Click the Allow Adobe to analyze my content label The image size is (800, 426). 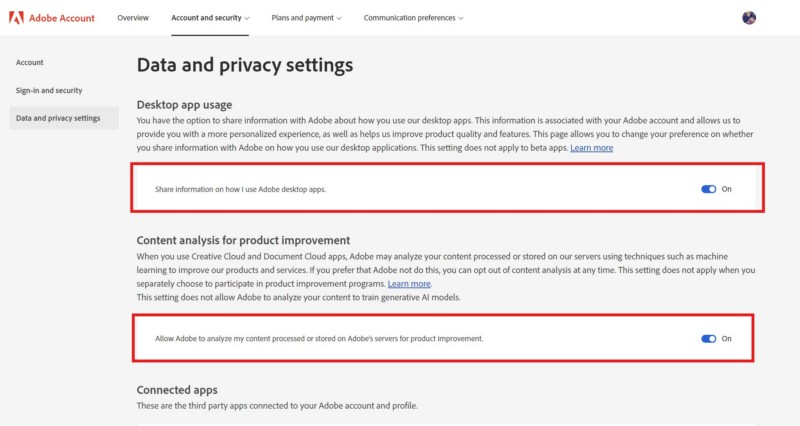tap(319, 338)
